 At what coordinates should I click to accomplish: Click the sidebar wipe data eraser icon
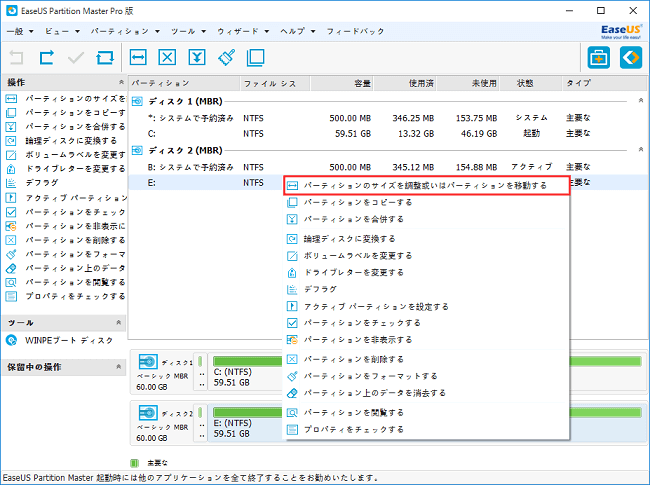[11, 268]
